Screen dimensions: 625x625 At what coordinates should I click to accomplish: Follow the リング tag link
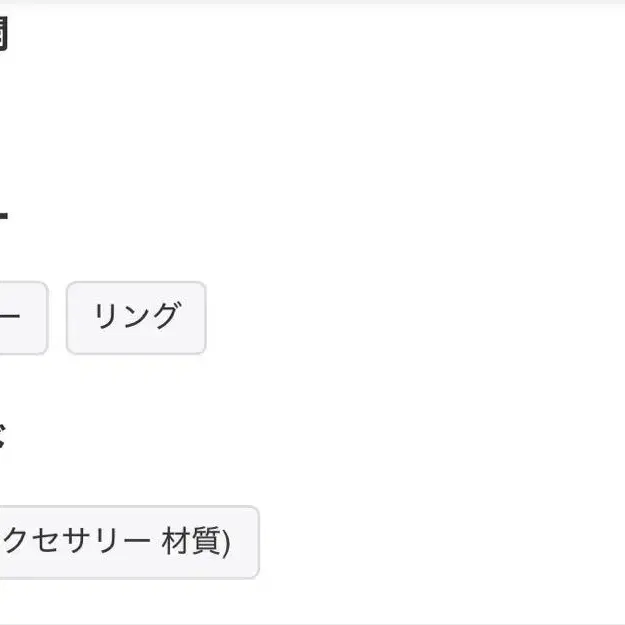click(x=136, y=317)
